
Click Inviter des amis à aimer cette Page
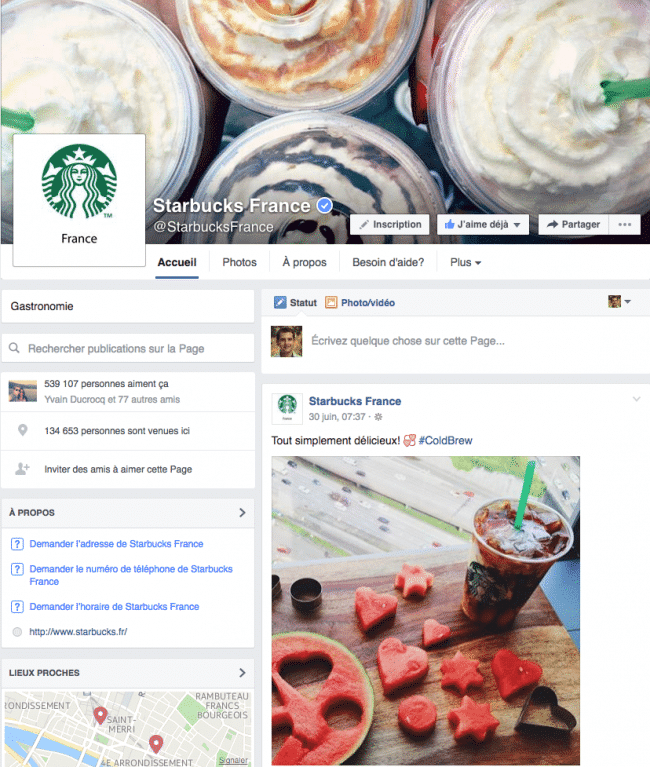point(118,470)
